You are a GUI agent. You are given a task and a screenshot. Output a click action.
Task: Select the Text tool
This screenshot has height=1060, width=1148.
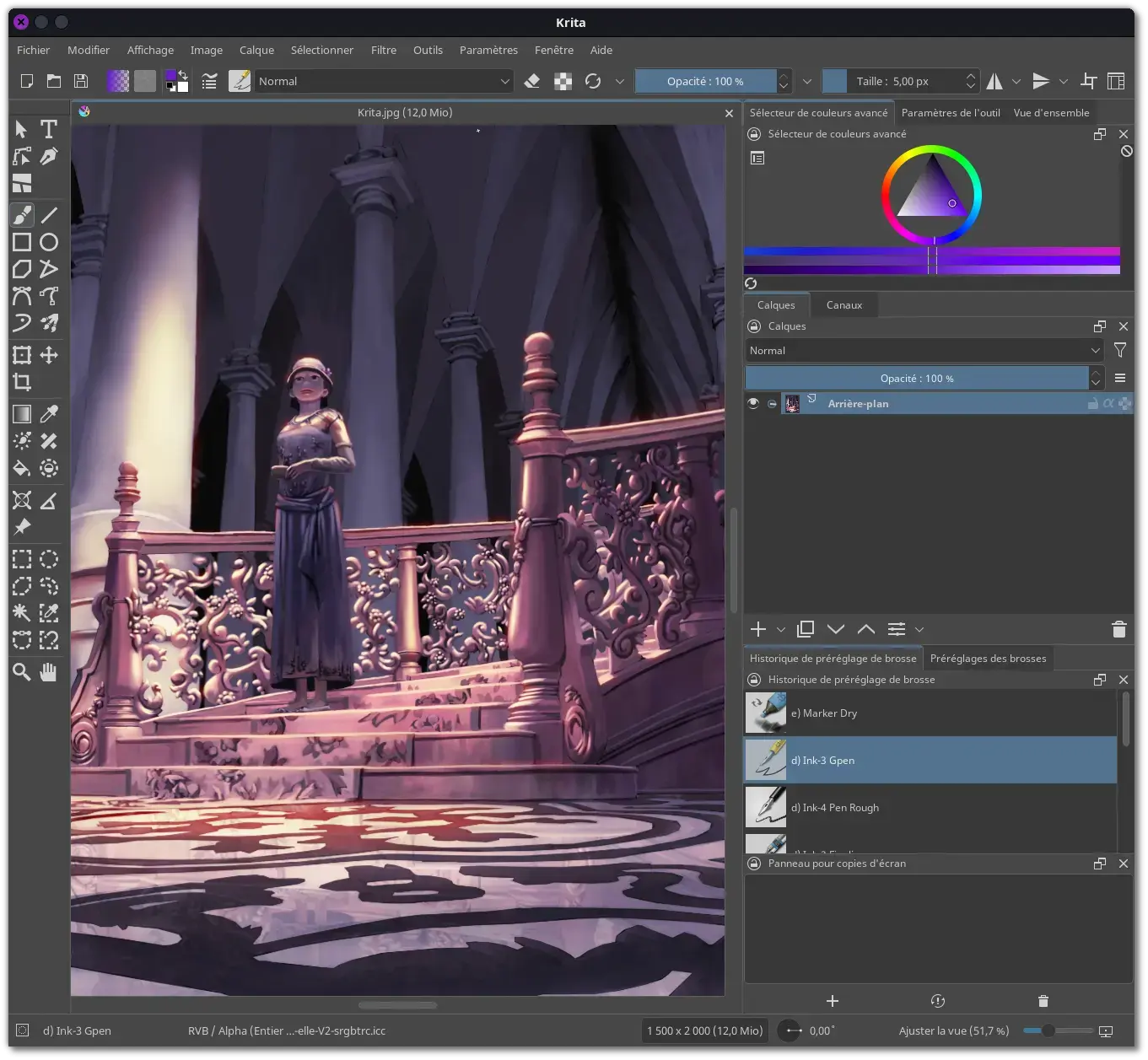click(x=49, y=129)
